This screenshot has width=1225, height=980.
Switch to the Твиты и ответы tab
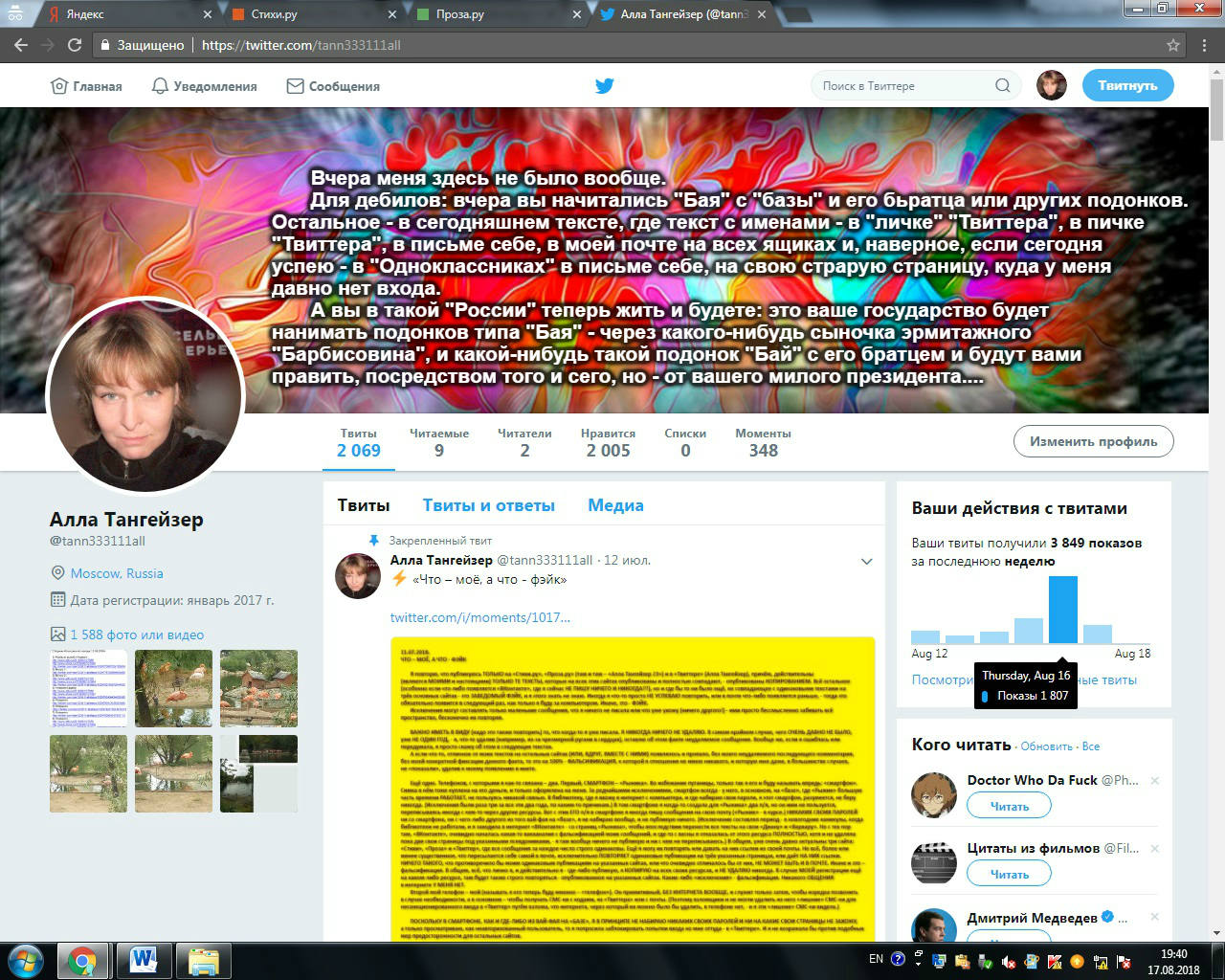click(x=488, y=505)
